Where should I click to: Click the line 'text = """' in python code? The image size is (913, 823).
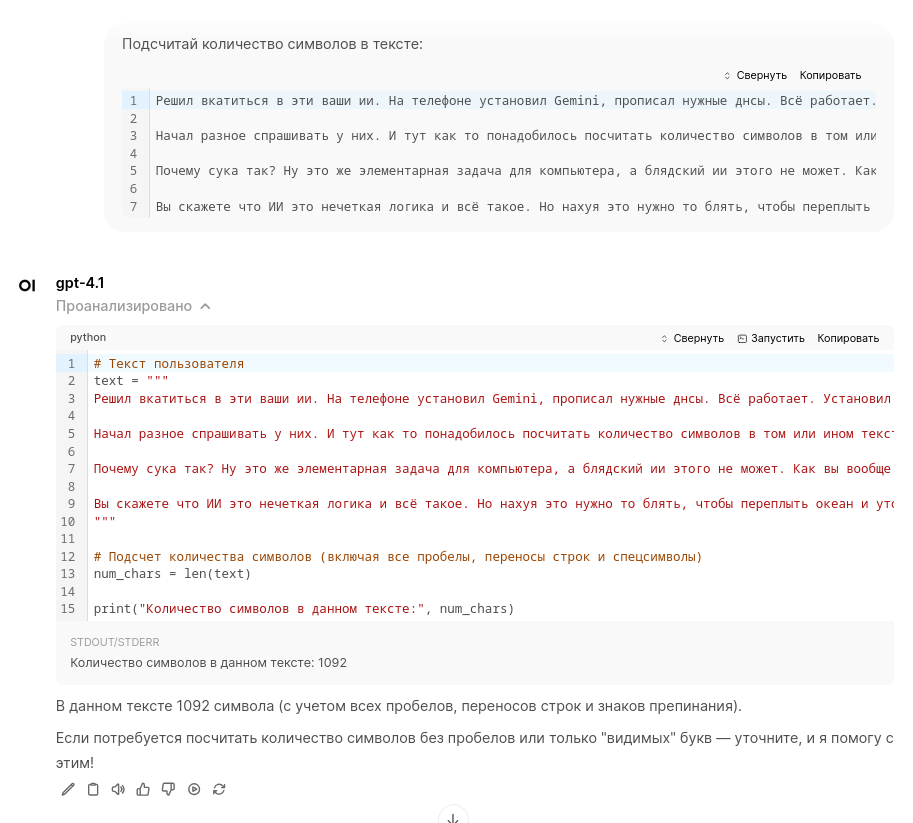point(131,381)
